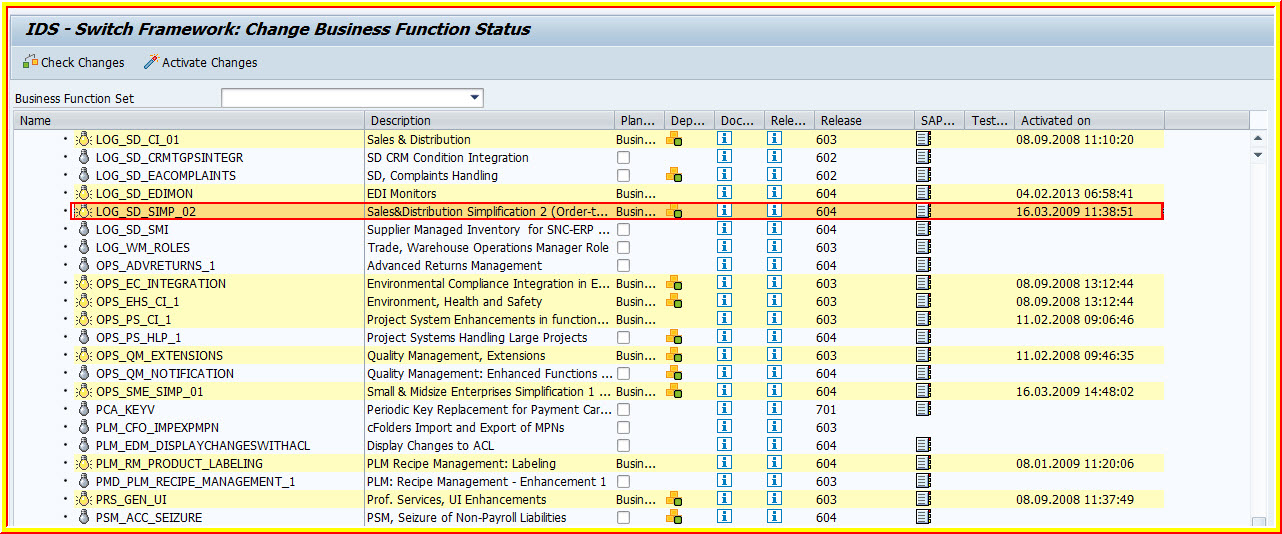Sort by the Name column header
The image size is (1282, 534).
(x=189, y=120)
